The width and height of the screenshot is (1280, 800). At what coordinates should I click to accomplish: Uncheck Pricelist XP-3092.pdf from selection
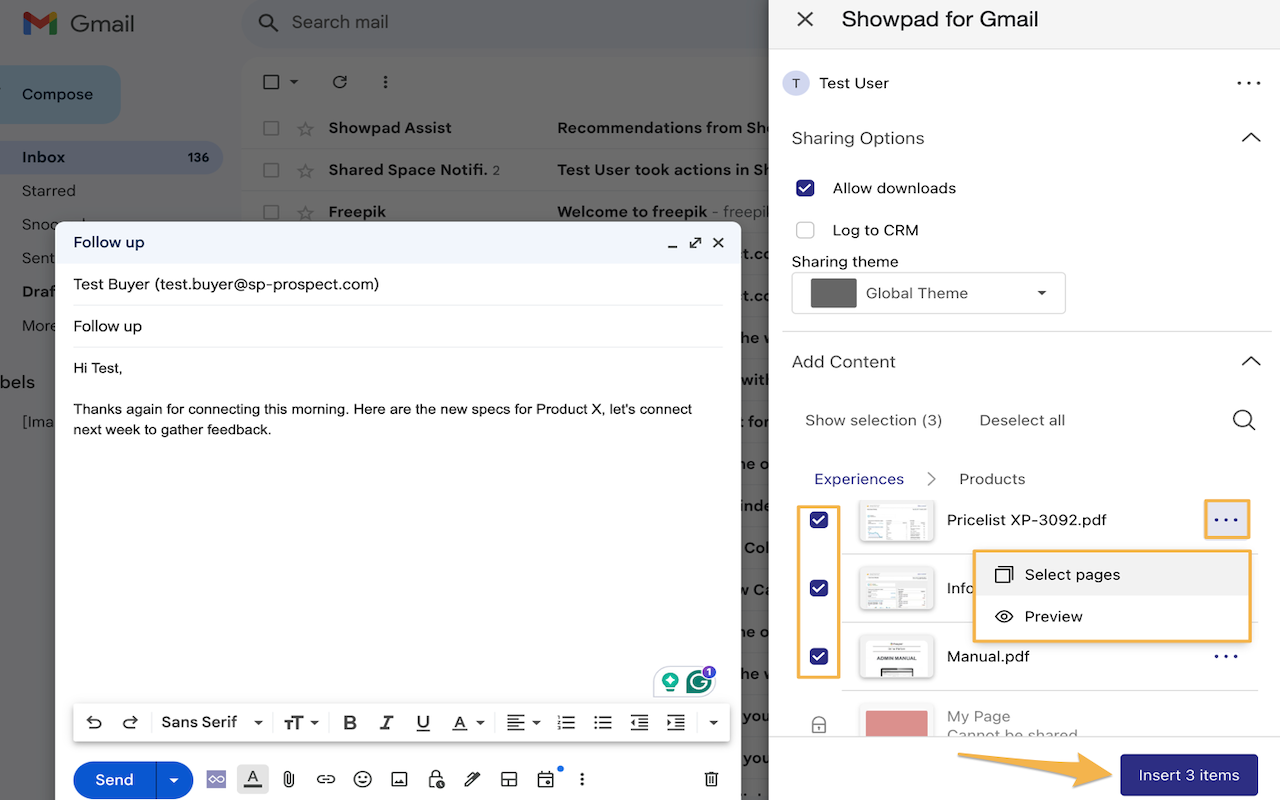(819, 520)
